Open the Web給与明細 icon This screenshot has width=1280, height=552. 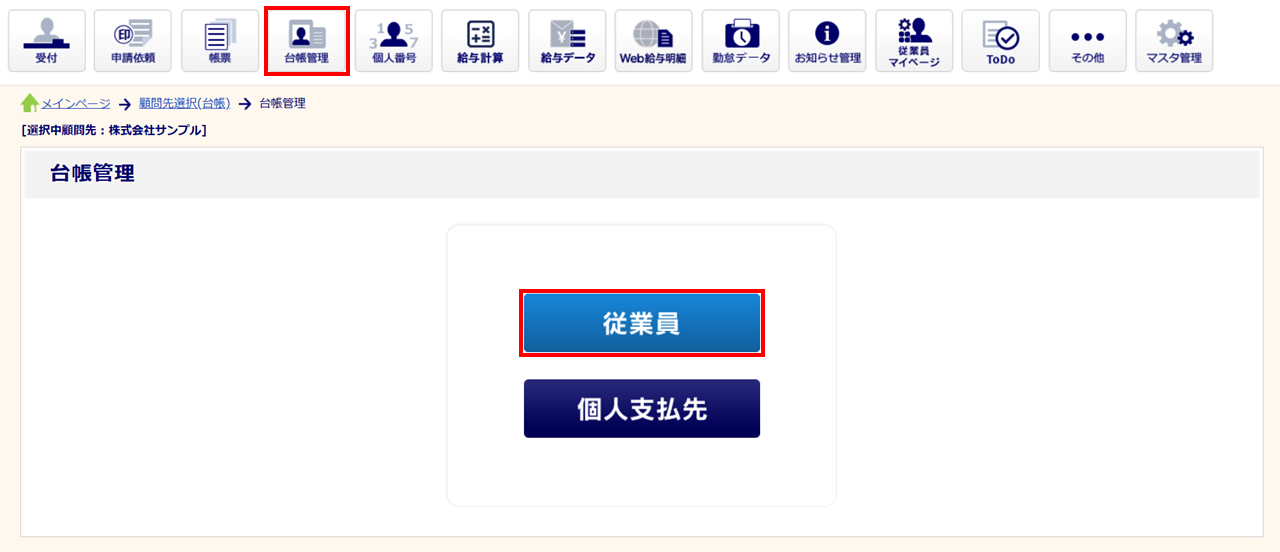[654, 41]
